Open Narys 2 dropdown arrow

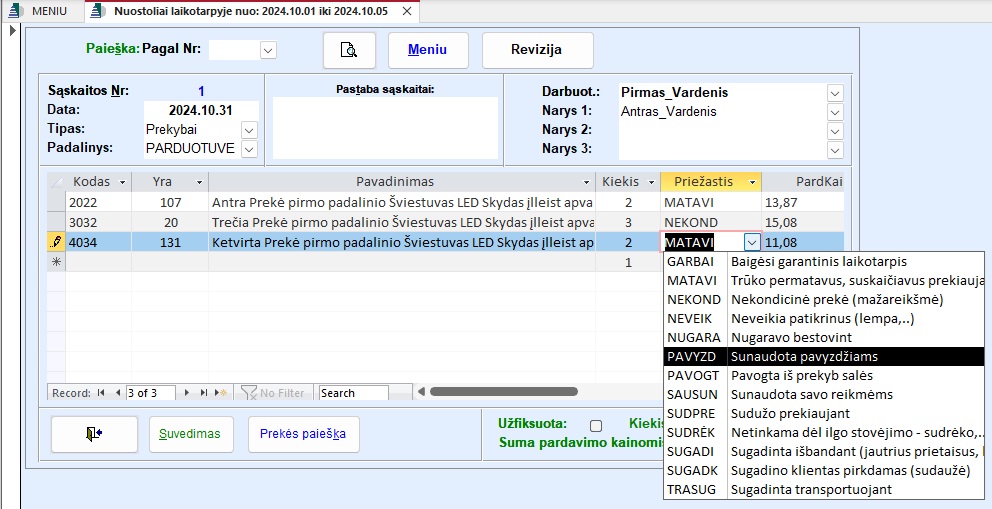(835, 131)
